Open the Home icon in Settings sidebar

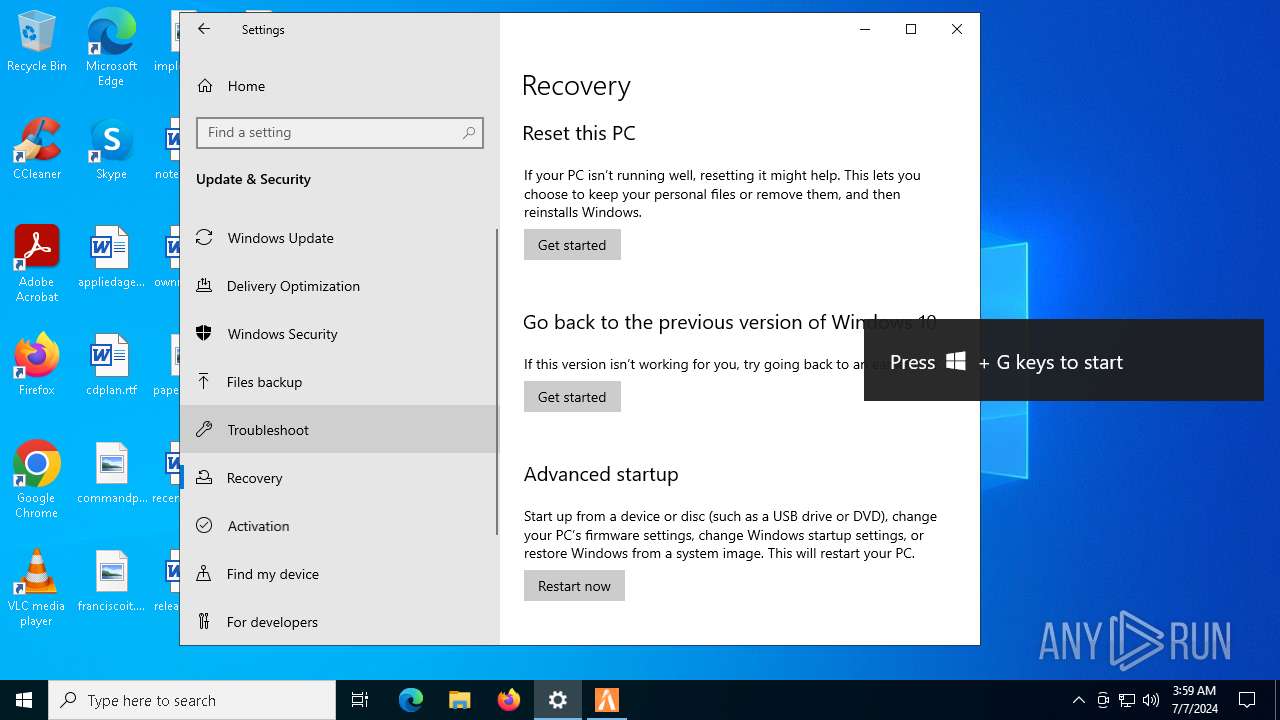(x=205, y=86)
